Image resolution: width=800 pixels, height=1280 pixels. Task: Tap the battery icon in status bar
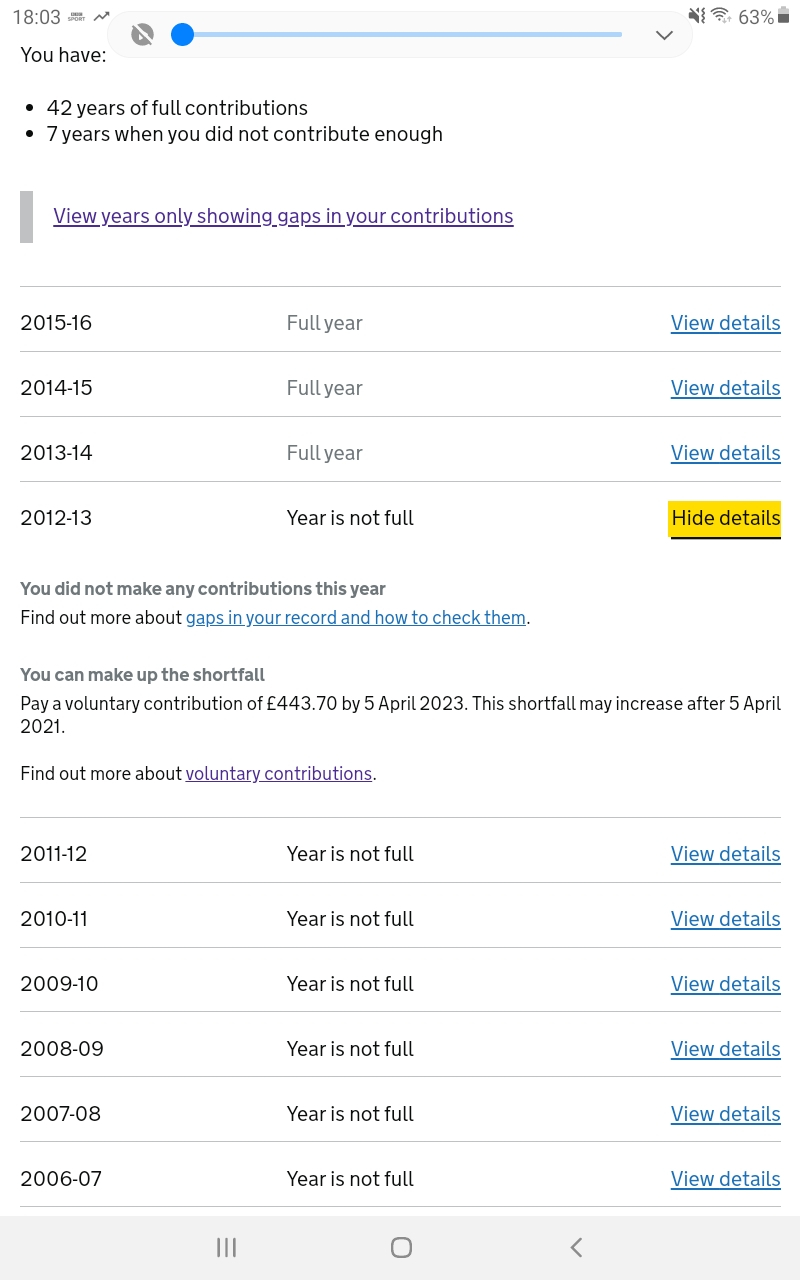tap(783, 16)
